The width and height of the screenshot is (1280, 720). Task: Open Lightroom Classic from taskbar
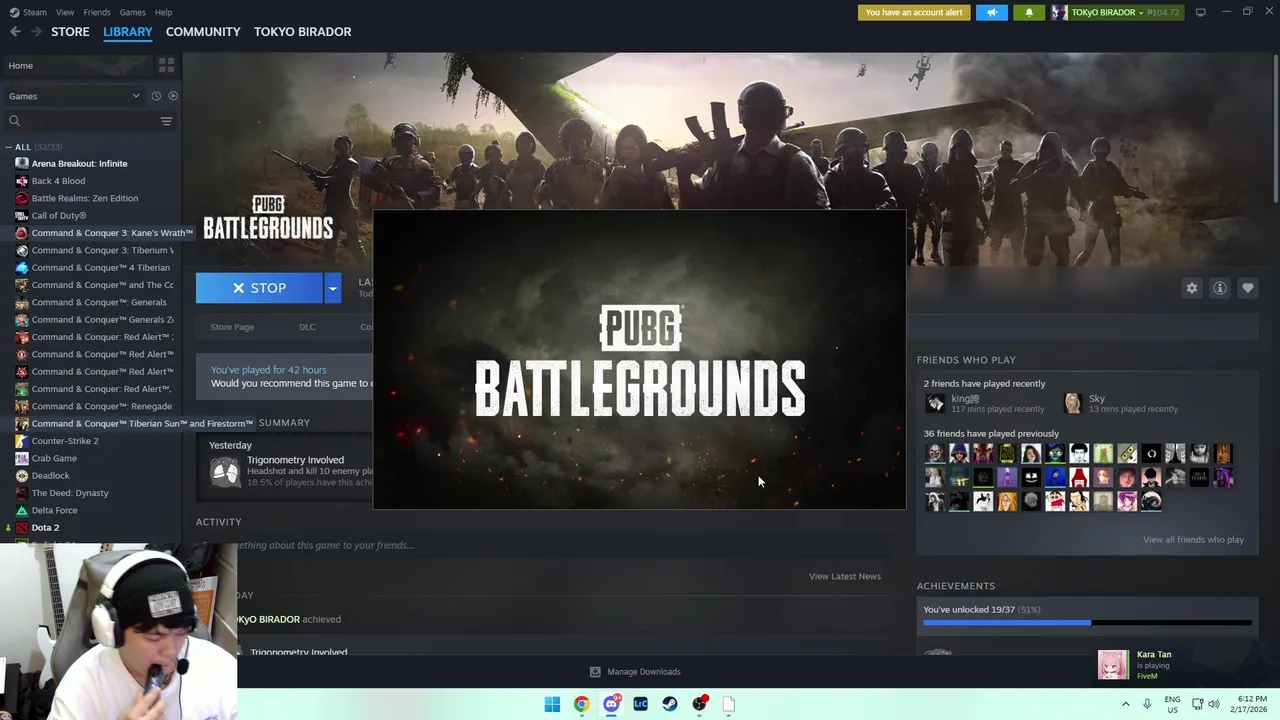(x=640, y=704)
